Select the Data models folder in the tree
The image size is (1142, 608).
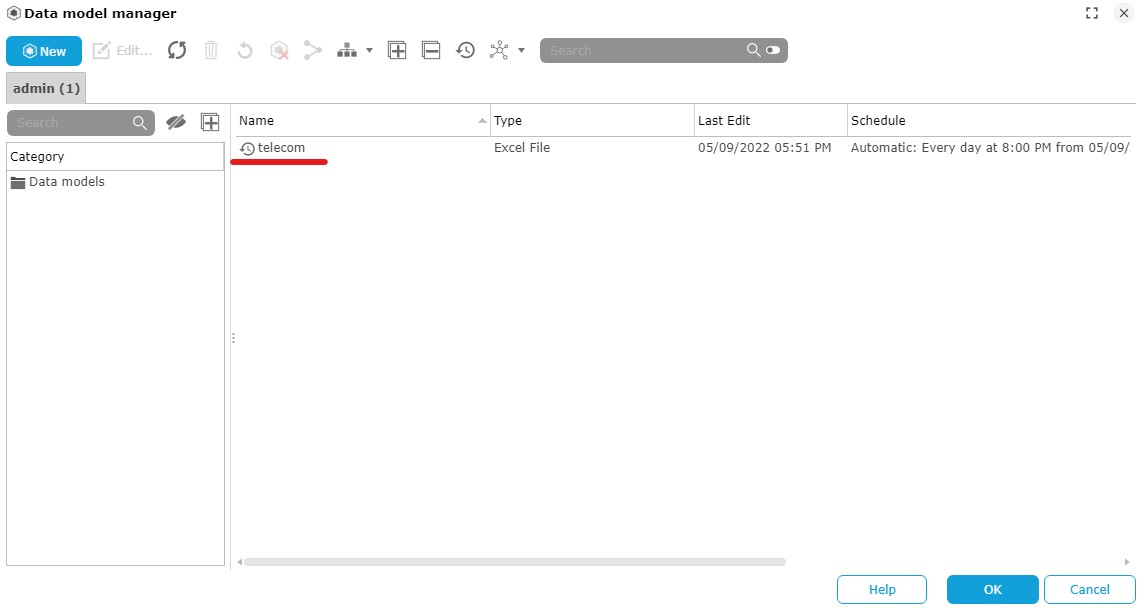pyautogui.click(x=66, y=182)
